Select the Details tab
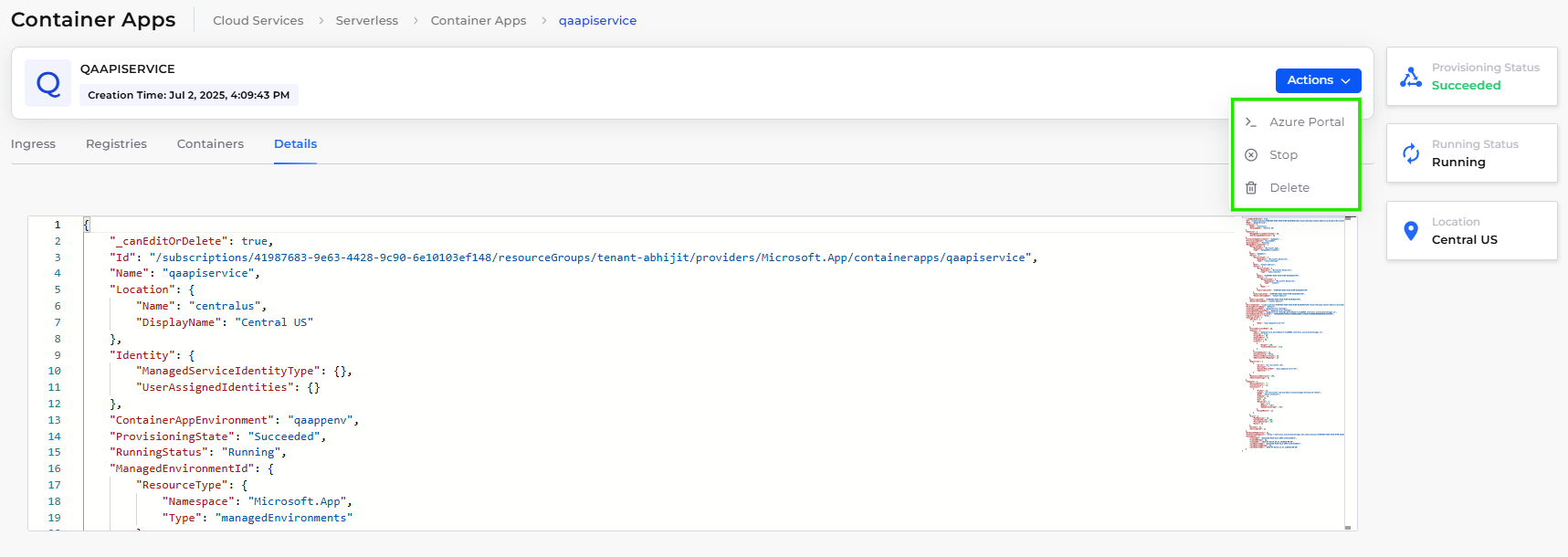The width and height of the screenshot is (1568, 557). (295, 144)
